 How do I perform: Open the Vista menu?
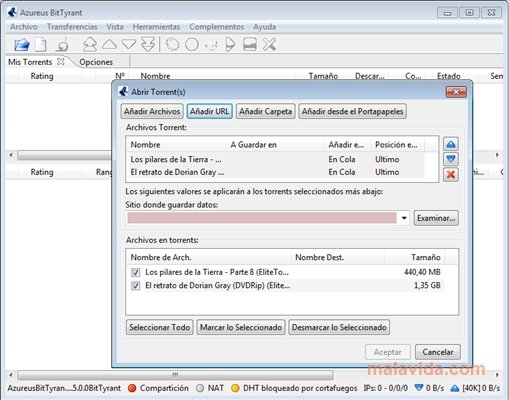point(115,27)
